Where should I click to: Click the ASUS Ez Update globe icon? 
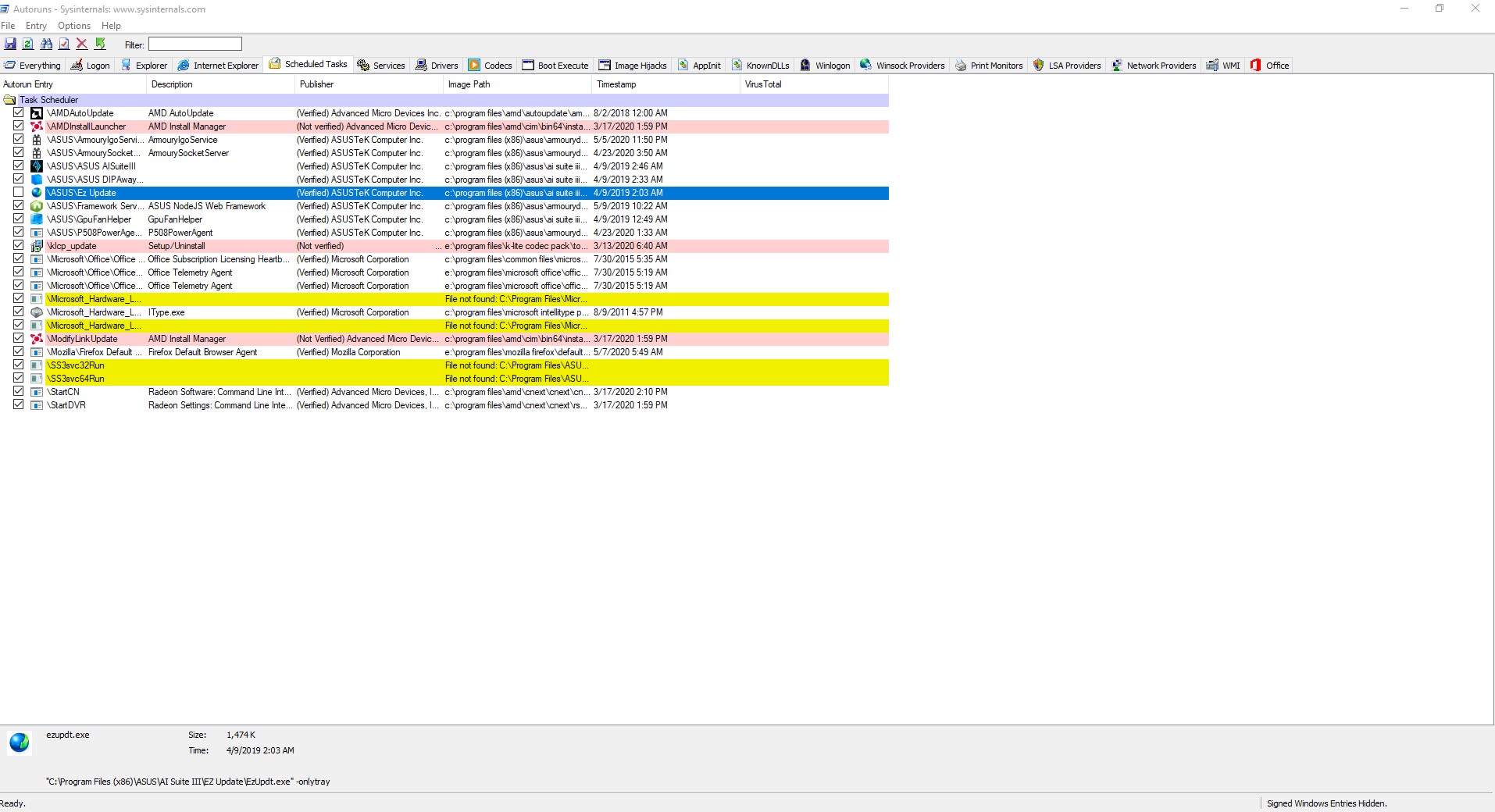coord(37,193)
